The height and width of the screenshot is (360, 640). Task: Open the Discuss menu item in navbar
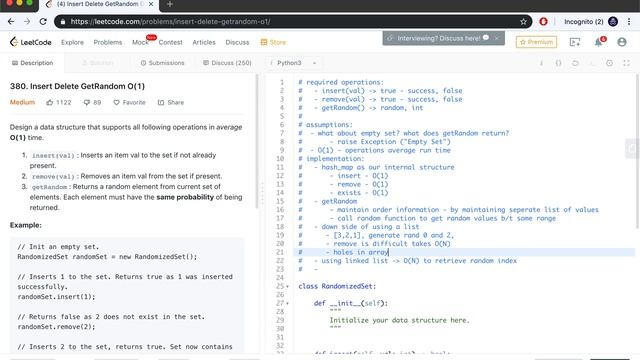tap(237, 42)
